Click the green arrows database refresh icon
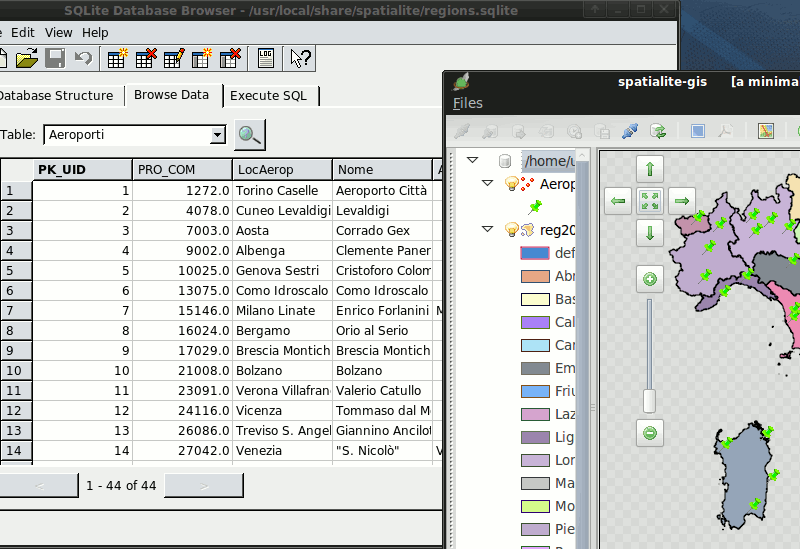 click(x=658, y=131)
